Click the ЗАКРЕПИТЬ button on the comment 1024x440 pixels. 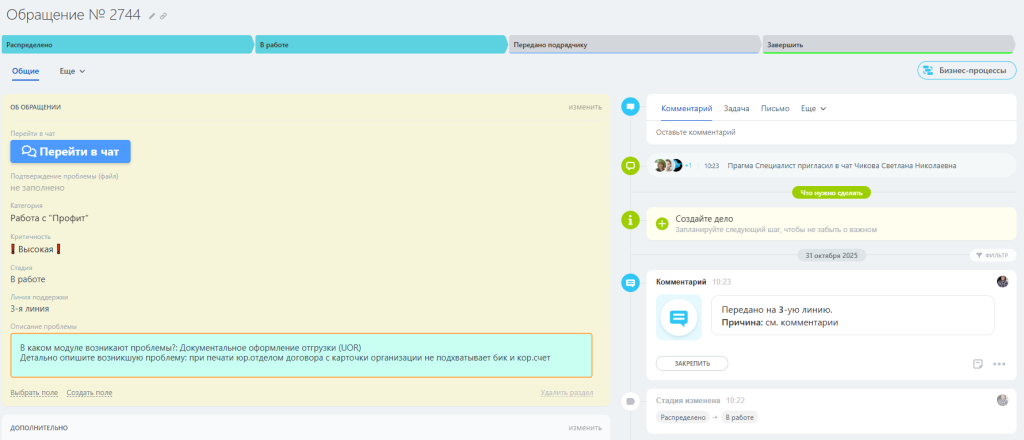tap(692, 364)
